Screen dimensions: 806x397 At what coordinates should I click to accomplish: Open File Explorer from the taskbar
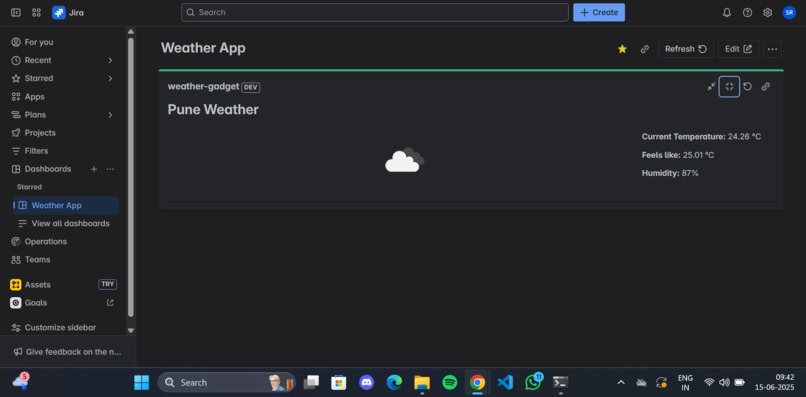coord(422,383)
